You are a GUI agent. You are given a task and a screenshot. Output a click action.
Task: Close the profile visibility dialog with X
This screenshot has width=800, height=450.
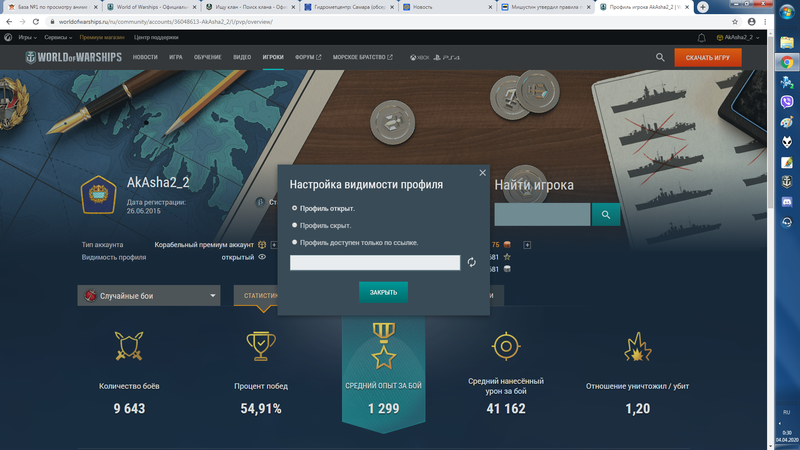(483, 173)
